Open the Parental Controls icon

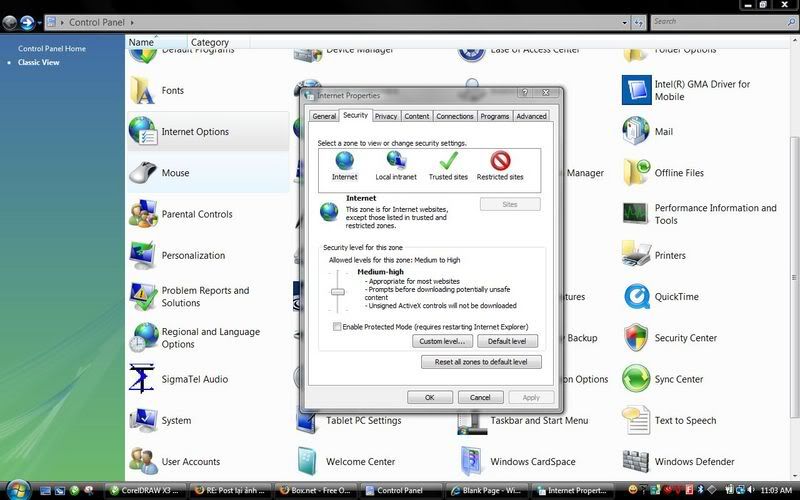(x=144, y=214)
